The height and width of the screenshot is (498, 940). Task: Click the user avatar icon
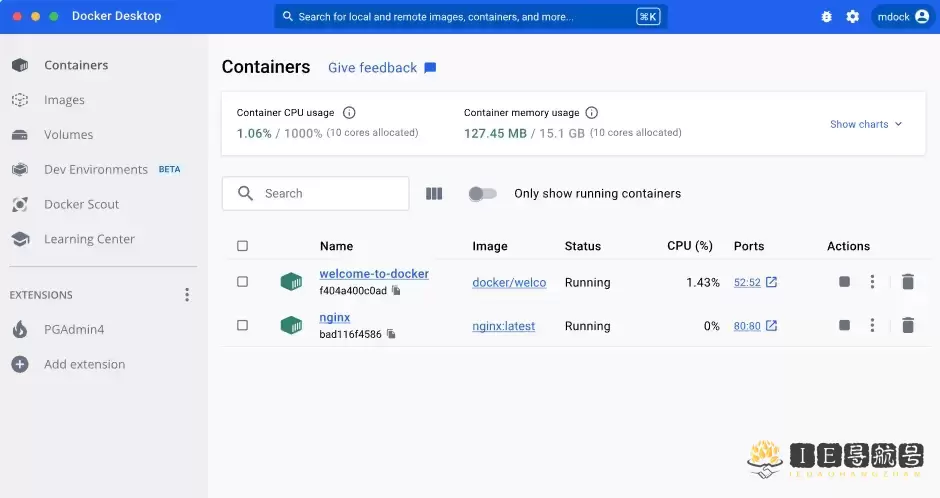tap(922, 17)
